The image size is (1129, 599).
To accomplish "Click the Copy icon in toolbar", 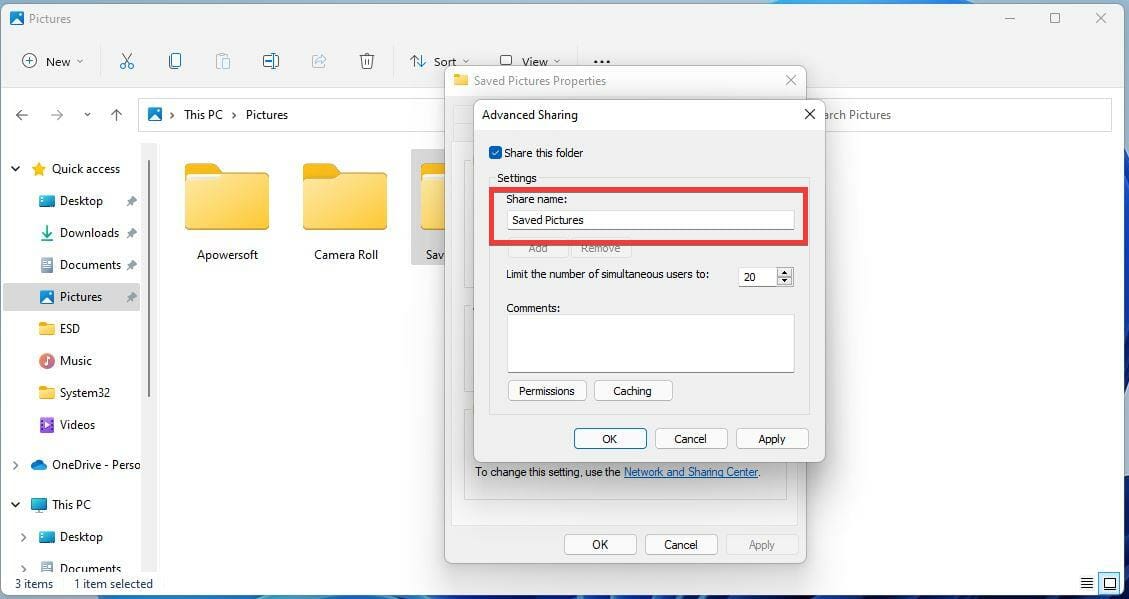I will (x=175, y=61).
